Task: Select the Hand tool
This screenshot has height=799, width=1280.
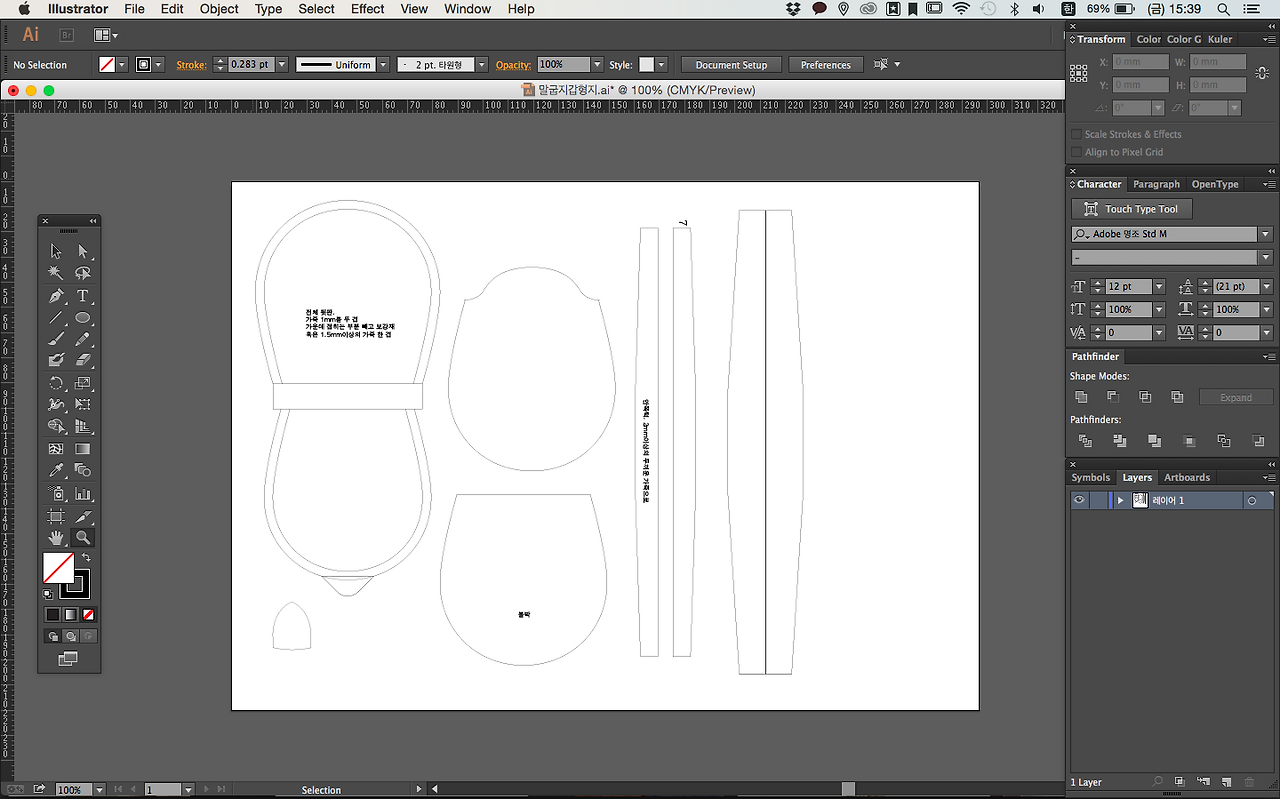Action: coord(56,537)
